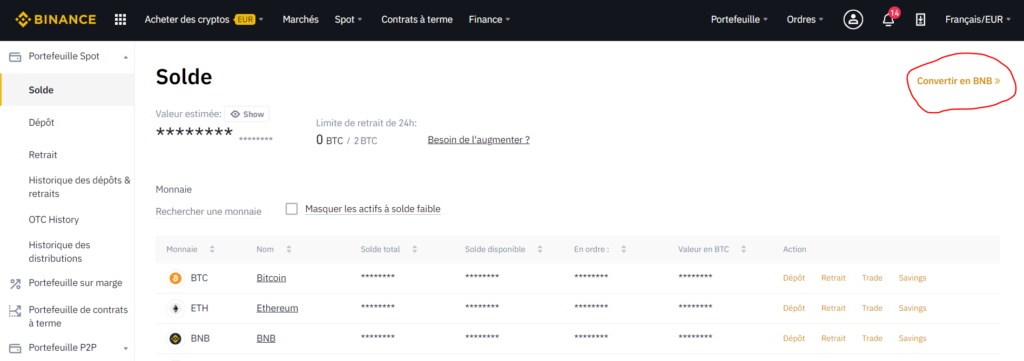
Task: Expand the Portefeuille P2P section
Action: (125, 349)
